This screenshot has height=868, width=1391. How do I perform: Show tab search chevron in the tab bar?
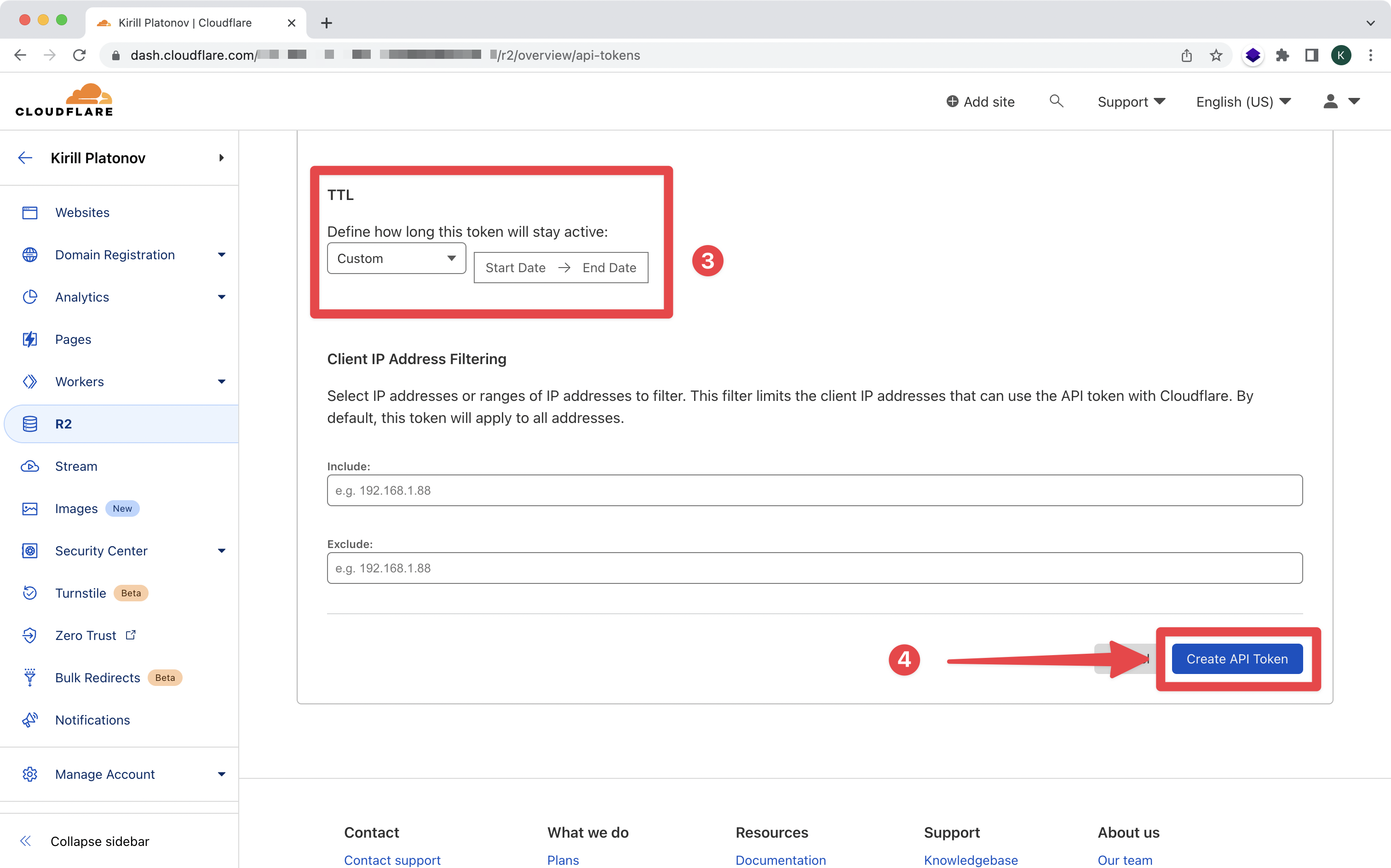tap(1371, 23)
